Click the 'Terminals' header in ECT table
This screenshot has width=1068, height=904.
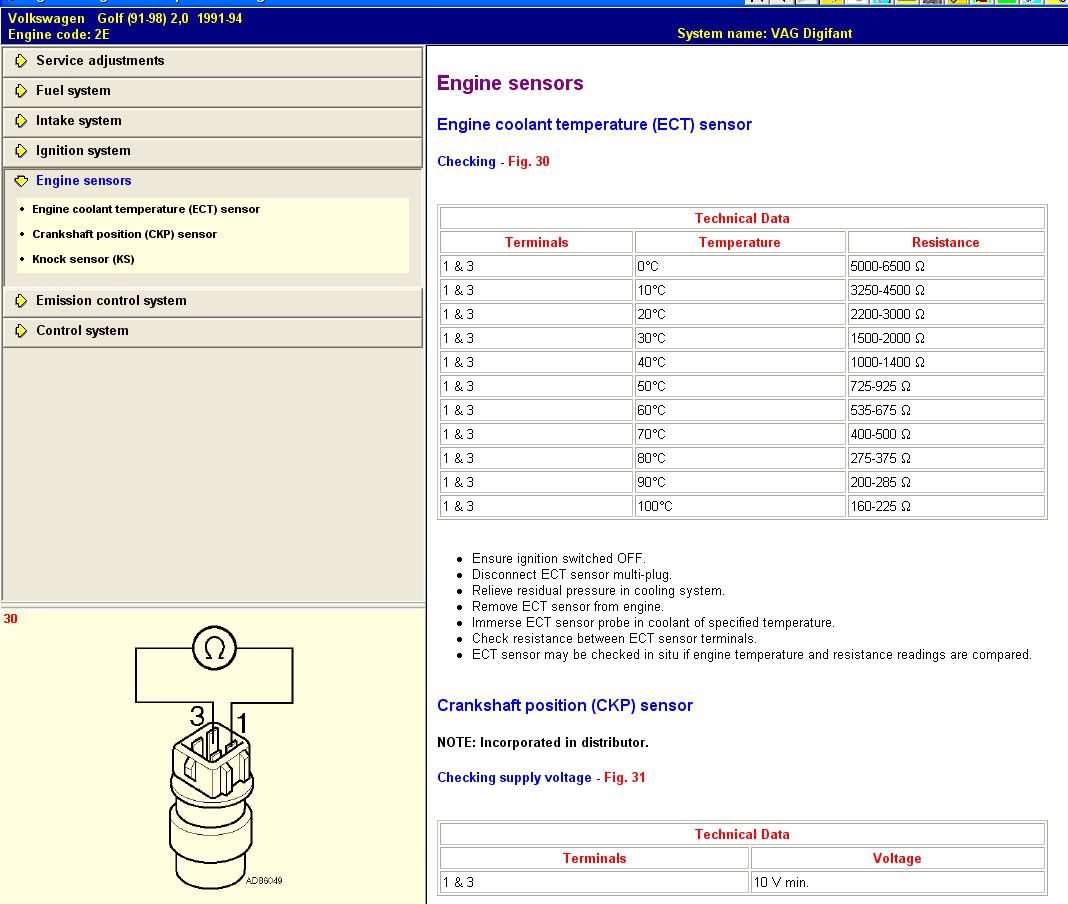pos(536,243)
